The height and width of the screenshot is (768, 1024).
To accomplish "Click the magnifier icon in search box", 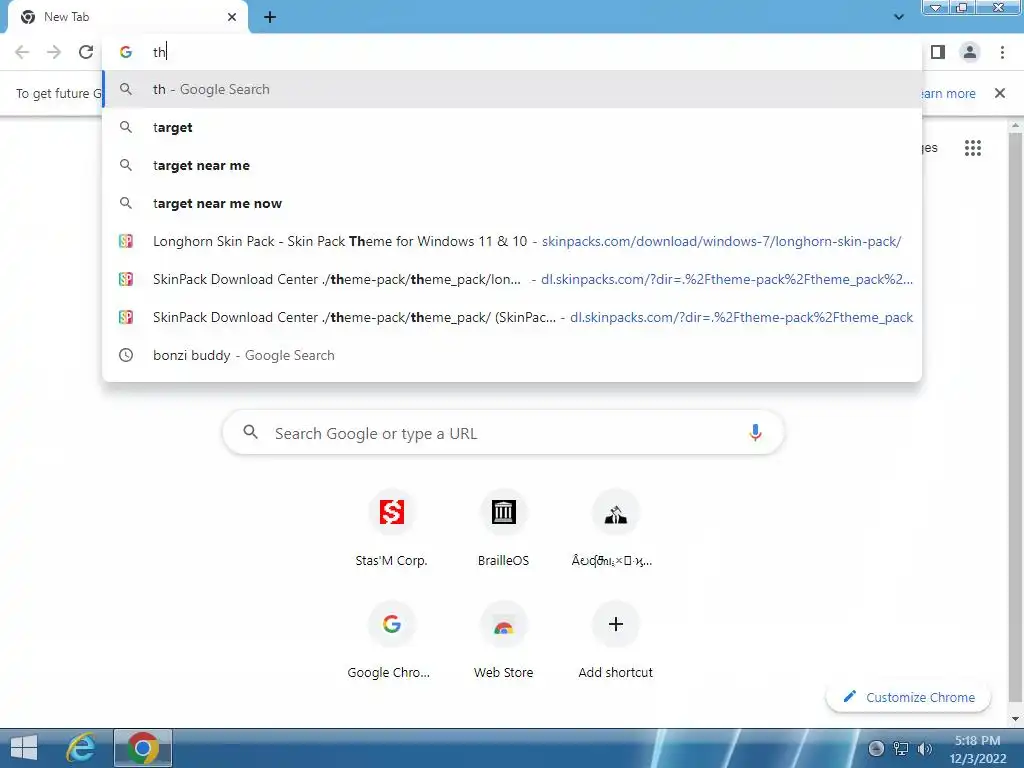I will tap(250, 432).
